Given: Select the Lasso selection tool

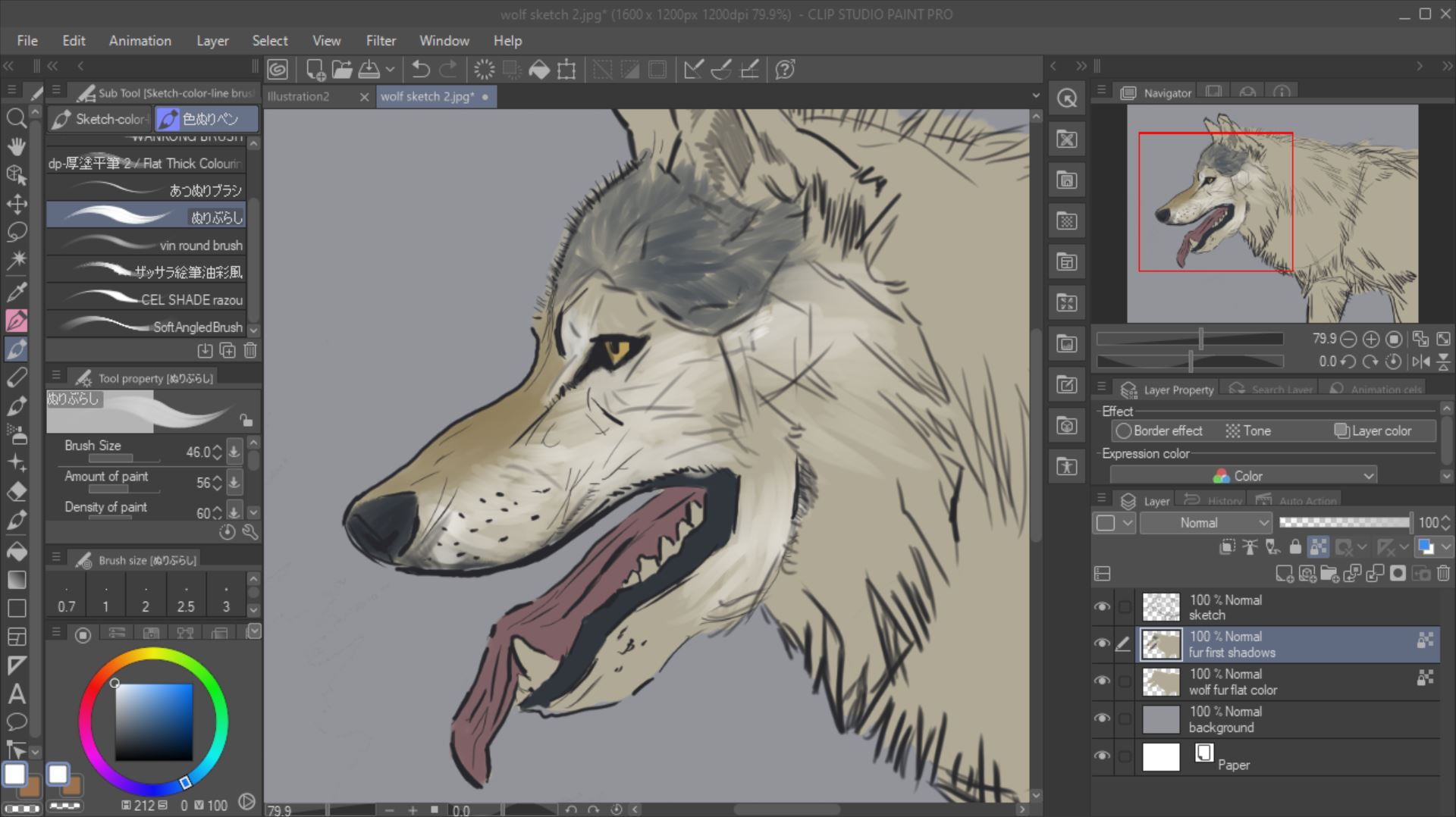Looking at the screenshot, I should pyautogui.click(x=16, y=232).
